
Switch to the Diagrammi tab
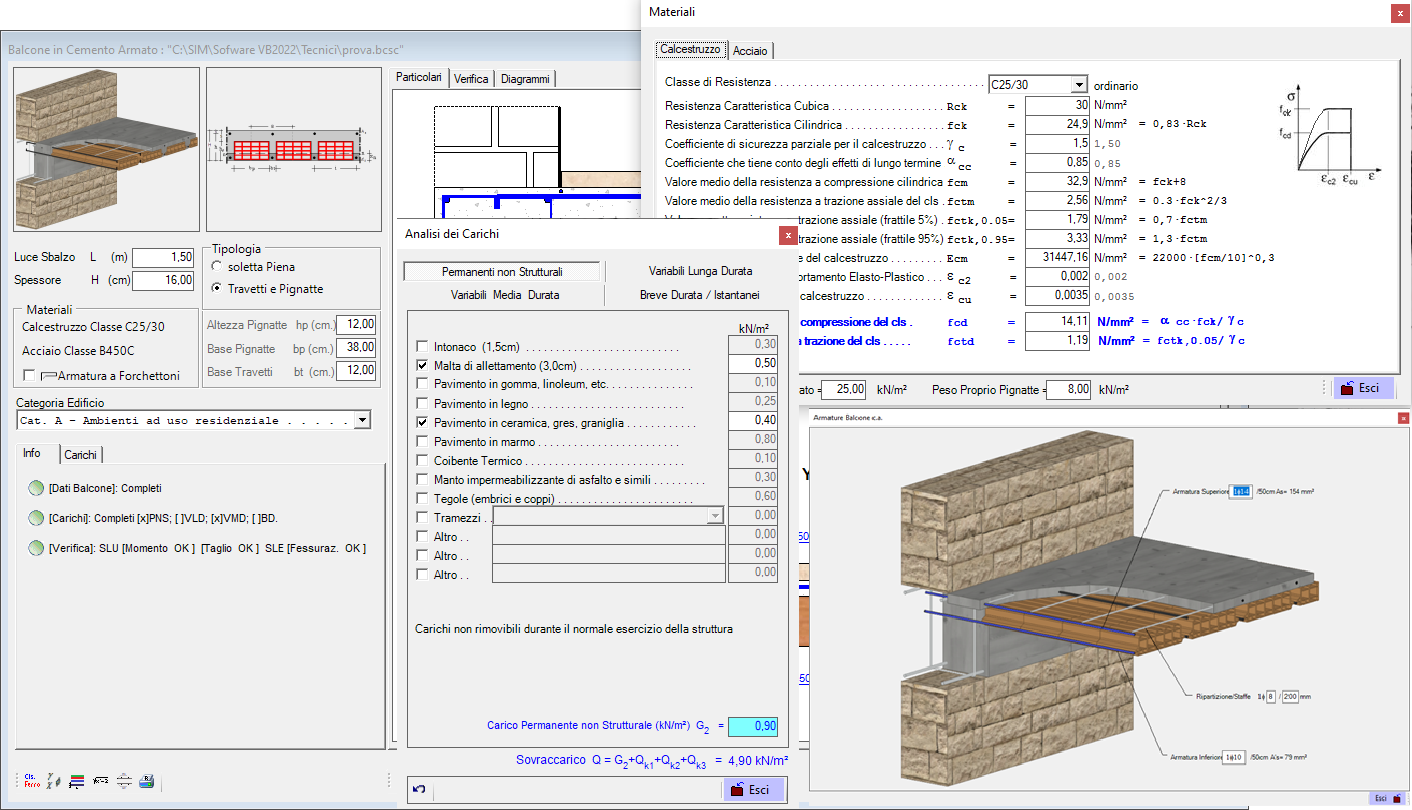point(524,78)
